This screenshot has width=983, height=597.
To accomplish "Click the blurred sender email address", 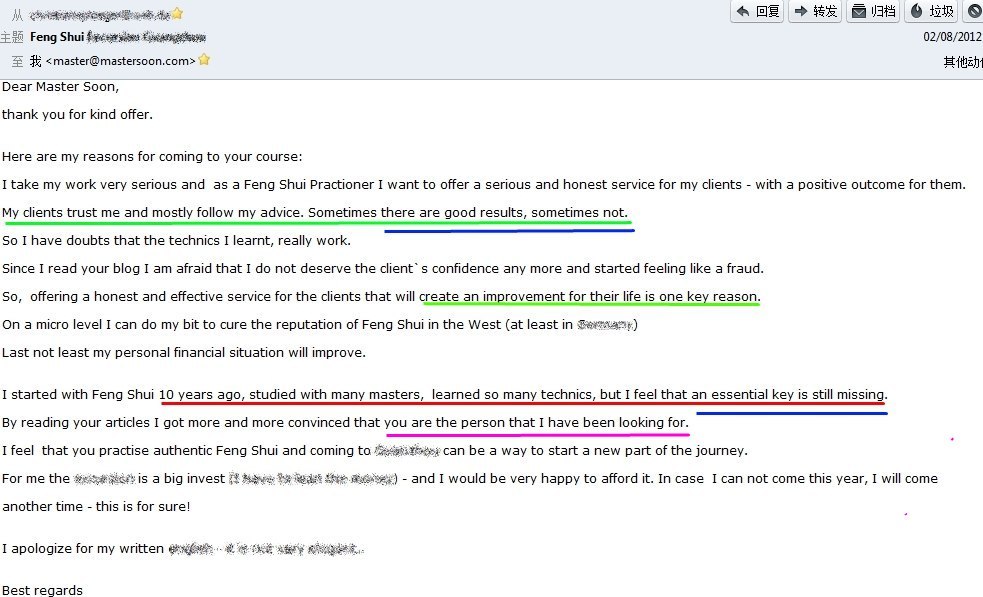I will [98, 14].
